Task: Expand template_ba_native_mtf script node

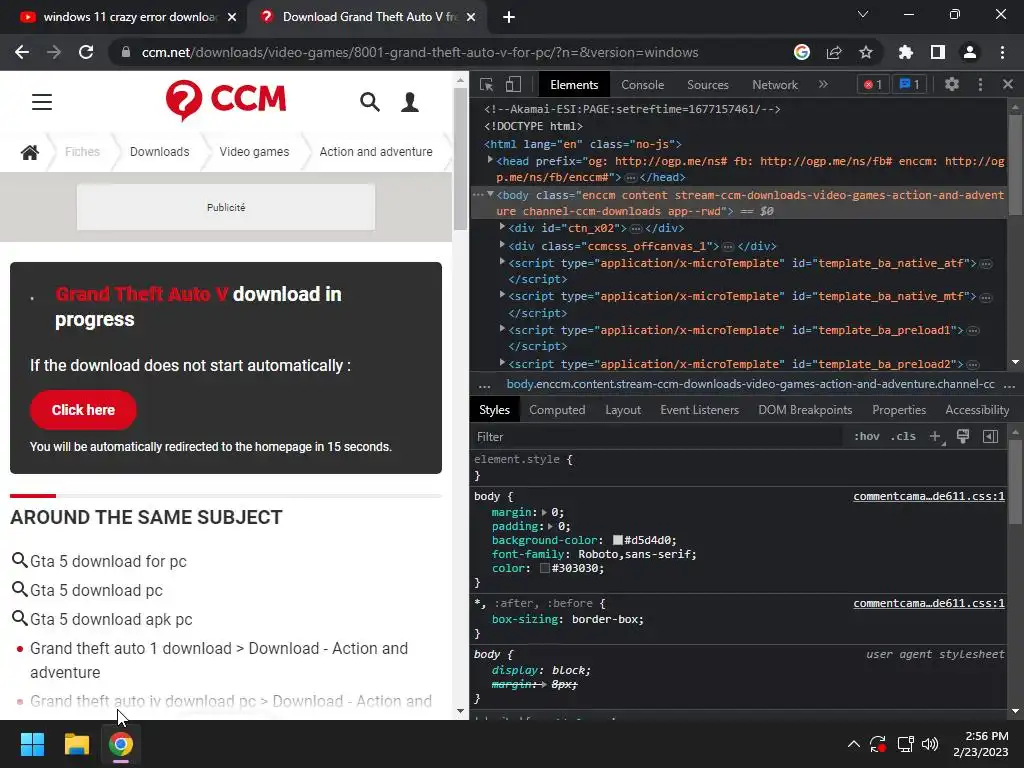Action: 502,295
